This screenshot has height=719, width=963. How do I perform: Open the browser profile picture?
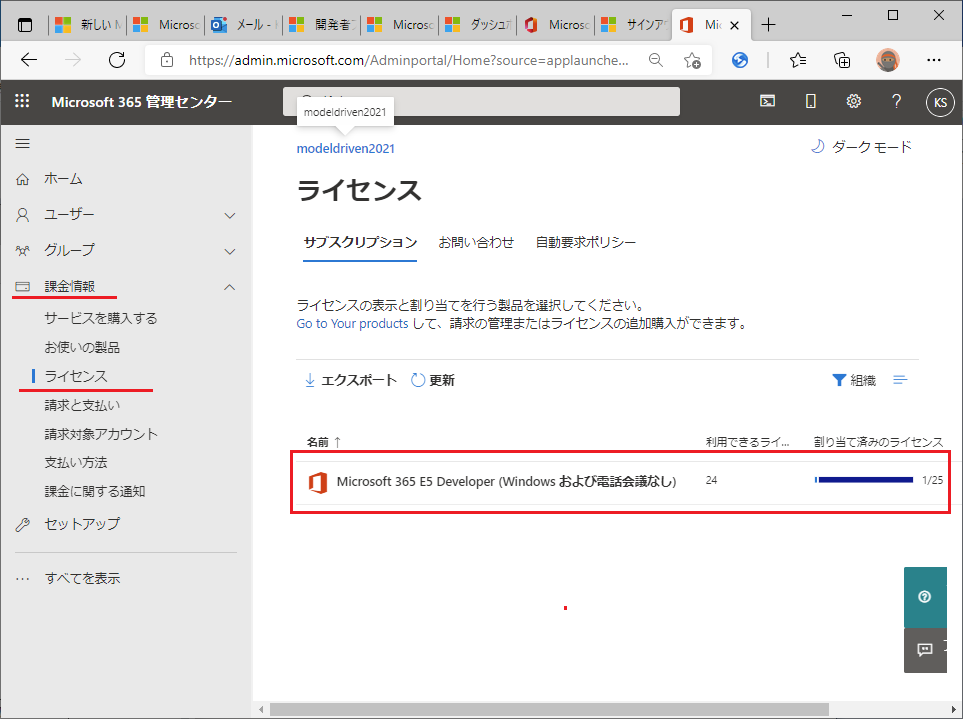(x=887, y=60)
